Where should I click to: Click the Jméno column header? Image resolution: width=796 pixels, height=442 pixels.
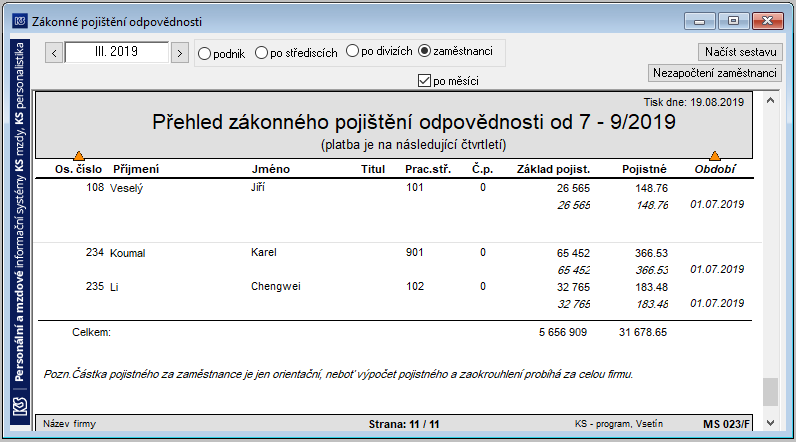(x=271, y=169)
